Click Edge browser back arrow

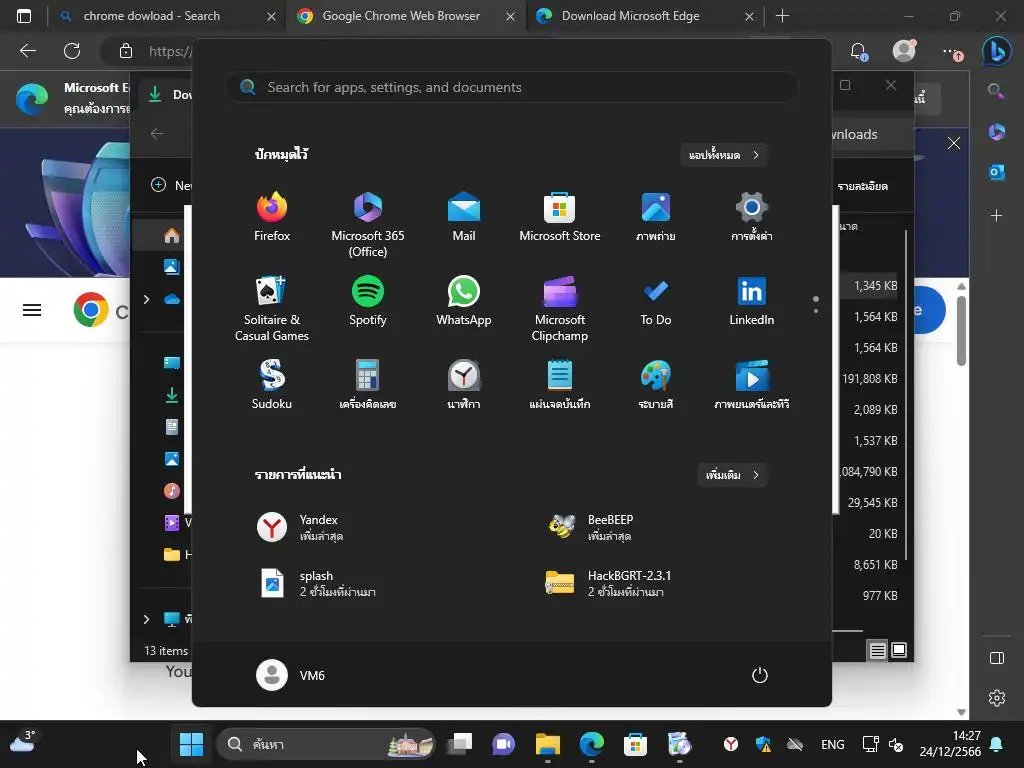[28, 51]
